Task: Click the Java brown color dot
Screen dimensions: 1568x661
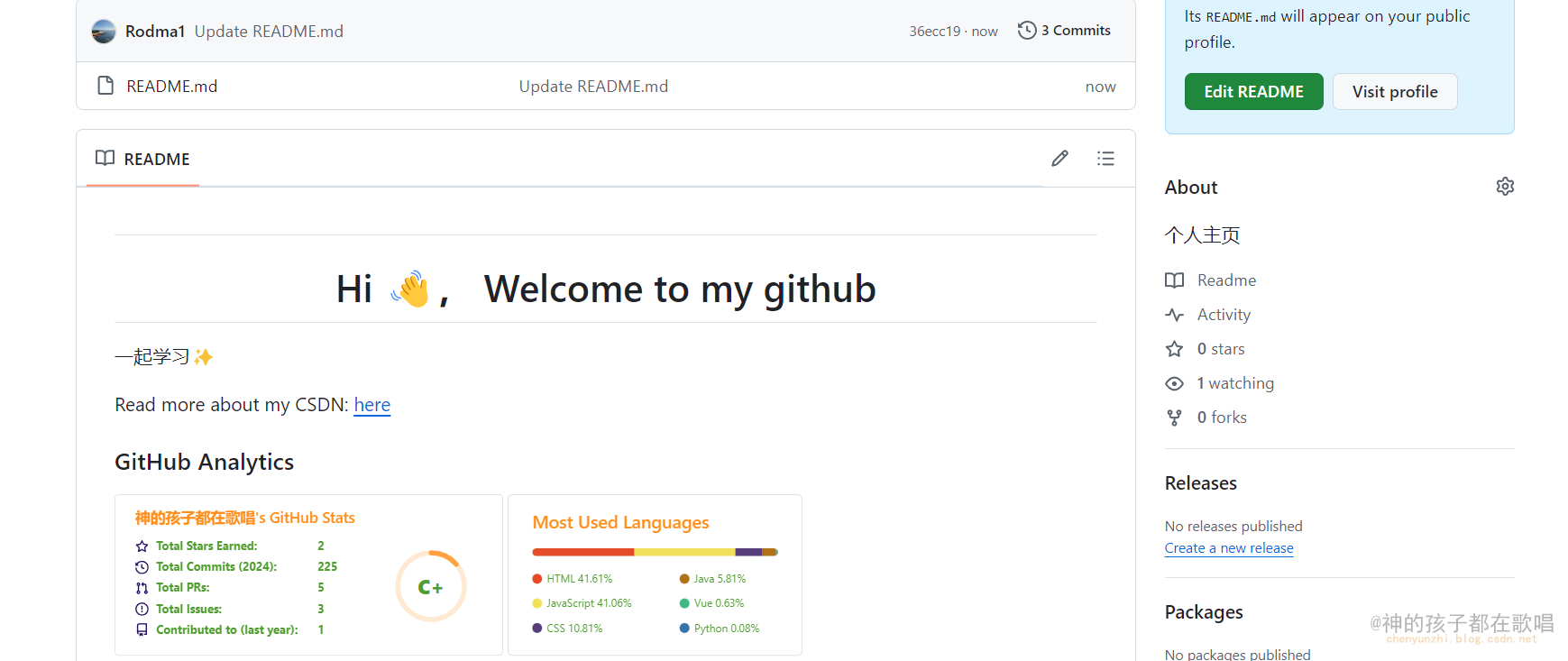Action: (x=684, y=579)
